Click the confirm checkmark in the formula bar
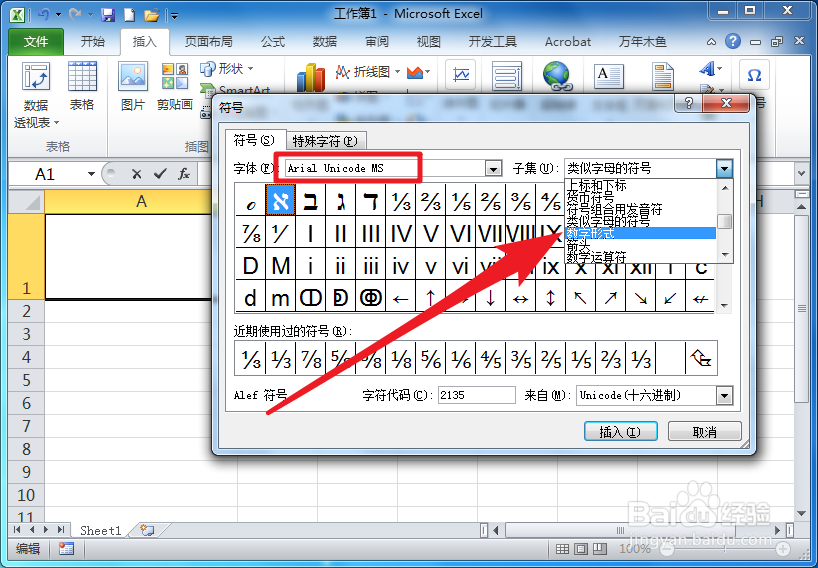 click(x=160, y=174)
